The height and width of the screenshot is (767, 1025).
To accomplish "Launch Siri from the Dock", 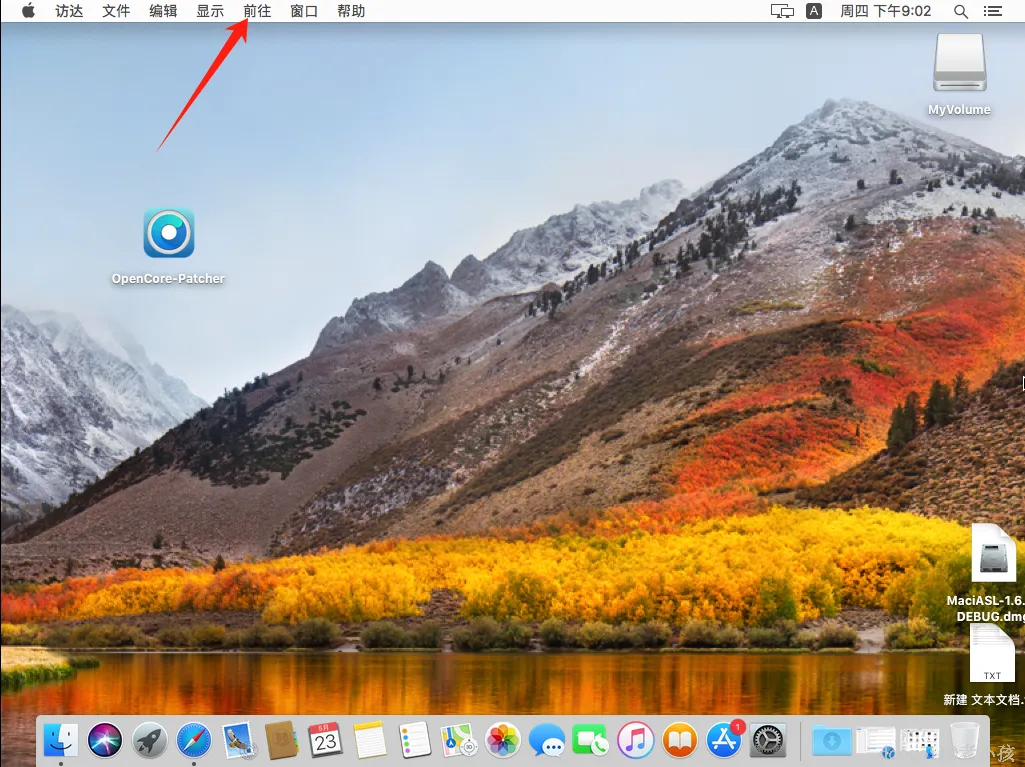I will [x=105, y=740].
